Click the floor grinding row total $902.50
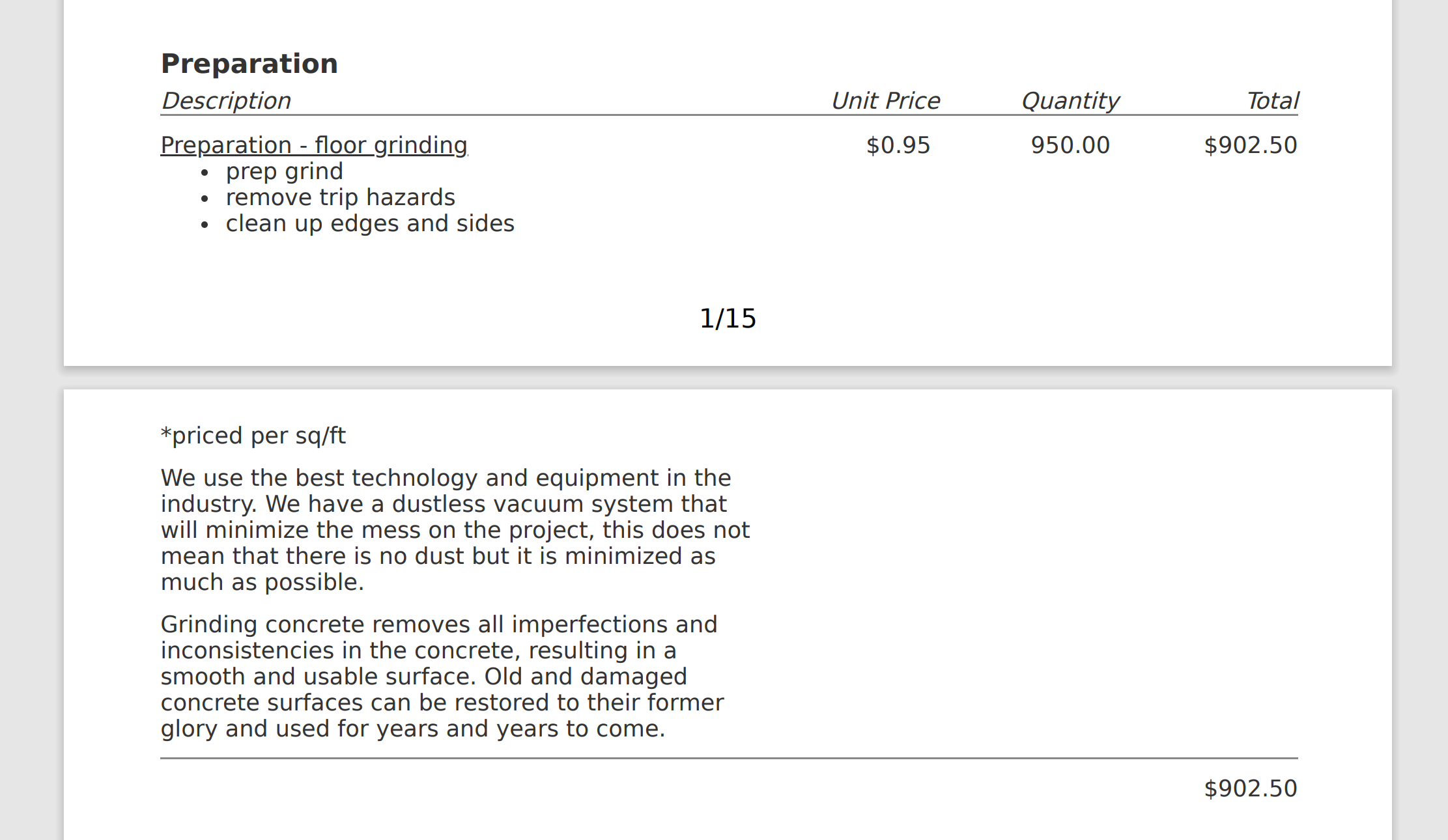Image resolution: width=1448 pixels, height=840 pixels. [1250, 145]
